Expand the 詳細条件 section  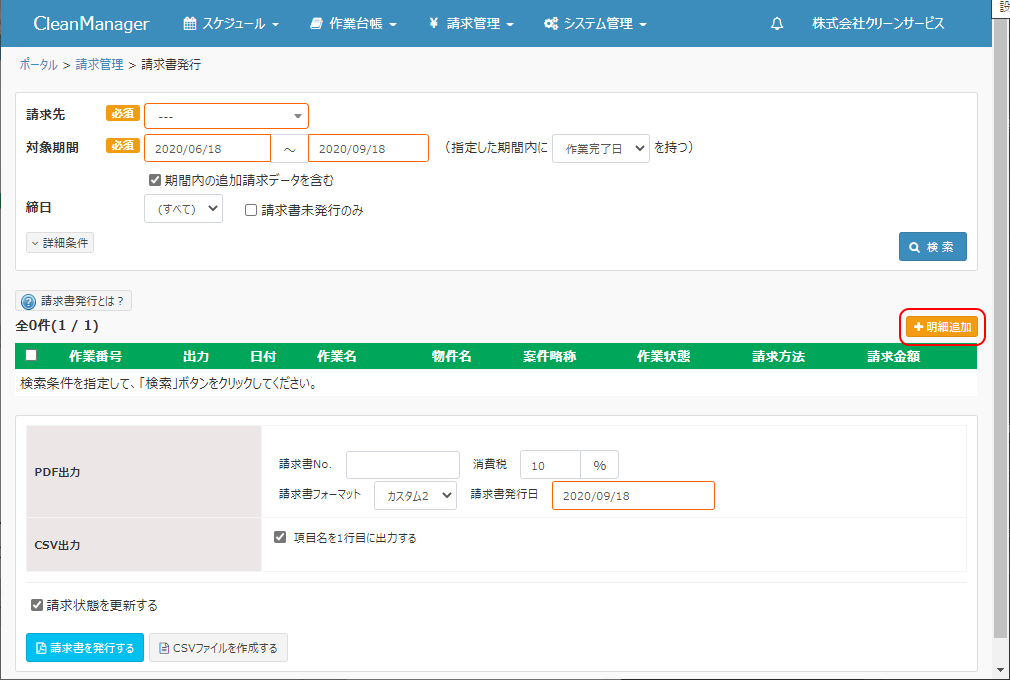60,242
